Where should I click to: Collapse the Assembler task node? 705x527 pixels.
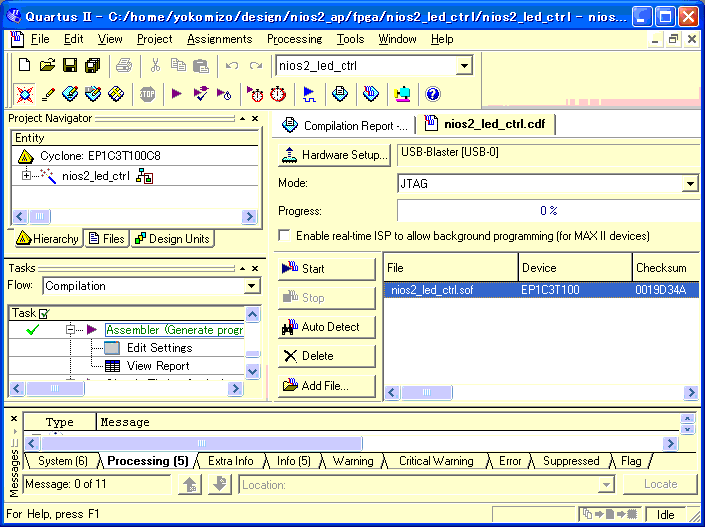click(x=70, y=330)
